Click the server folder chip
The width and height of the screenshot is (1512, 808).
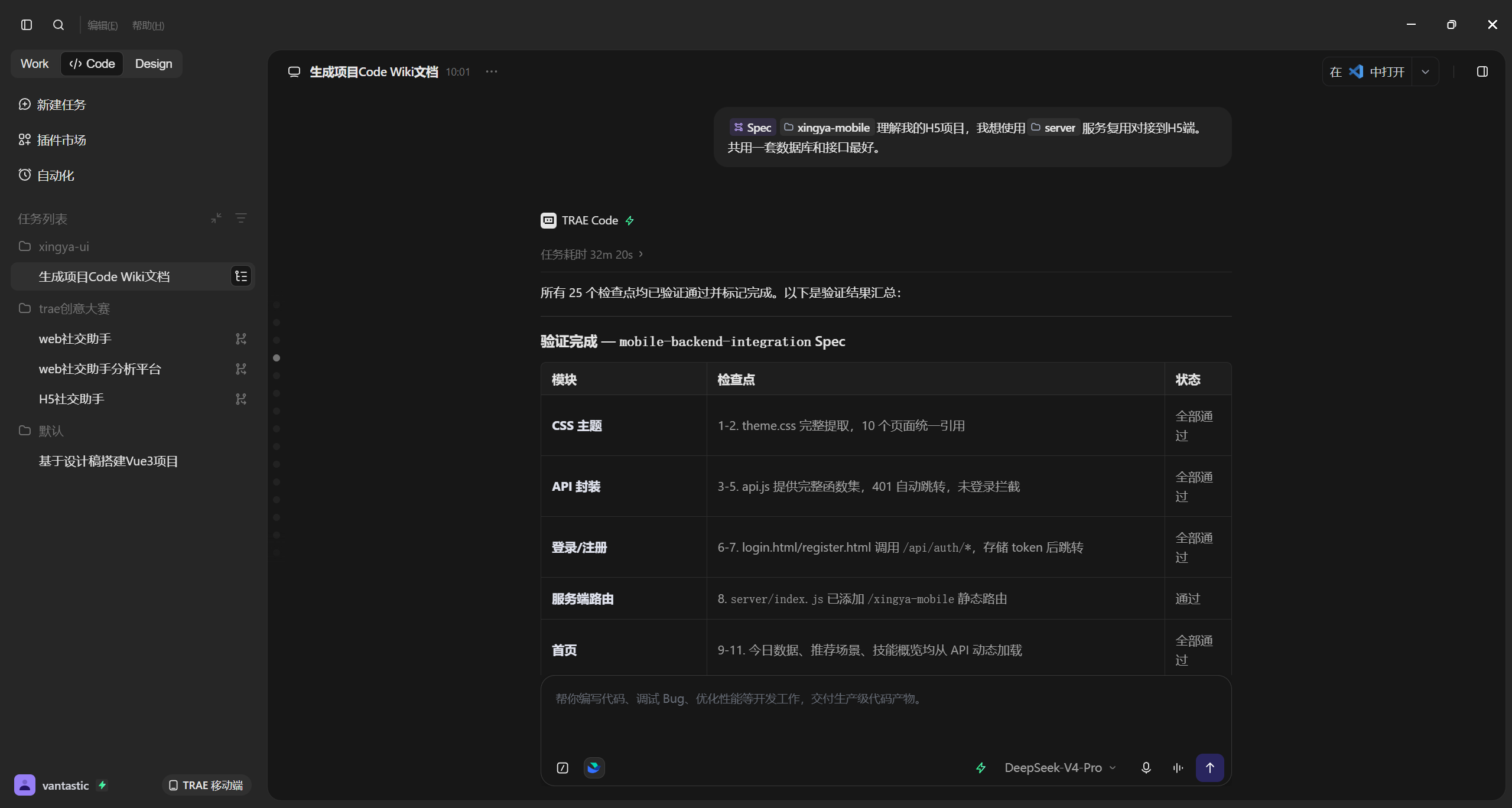coord(1053,128)
